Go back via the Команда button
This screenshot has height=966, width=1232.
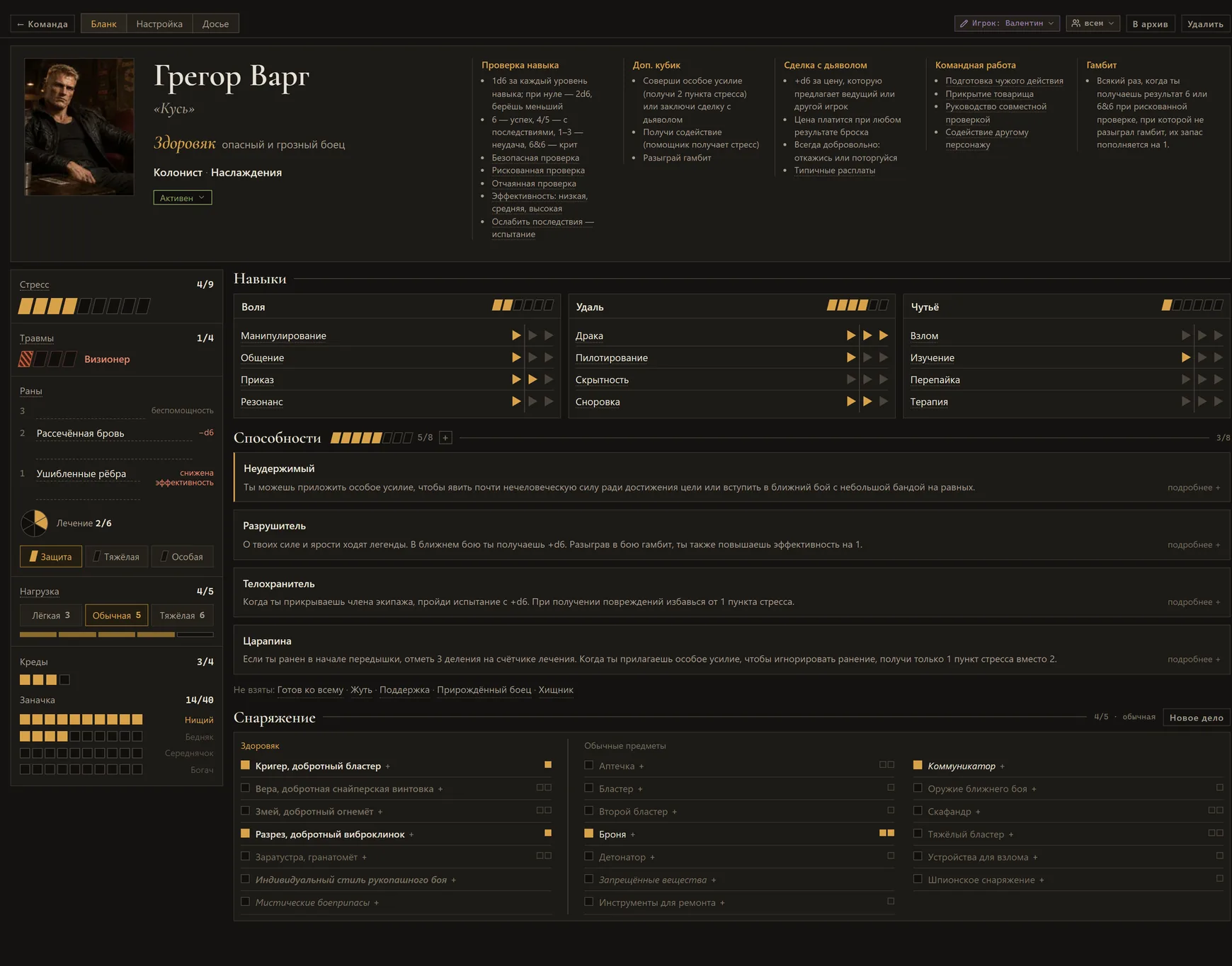(x=42, y=23)
